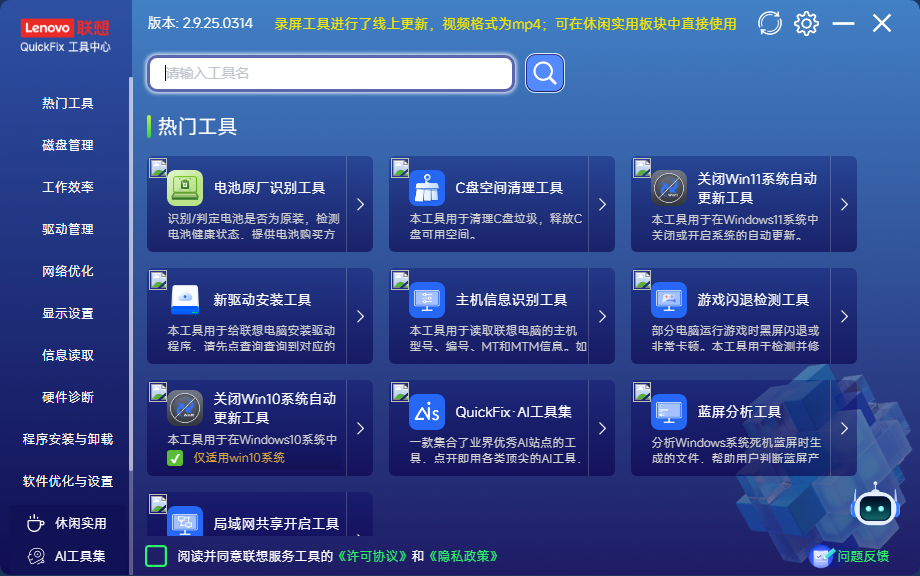Click the 热门工具 section heading
Screen dimensions: 920x576
[x=197, y=127]
